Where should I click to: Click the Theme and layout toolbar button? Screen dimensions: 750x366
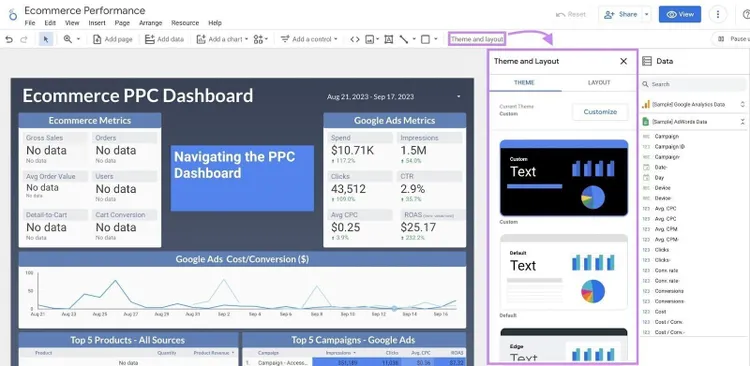(x=477, y=39)
